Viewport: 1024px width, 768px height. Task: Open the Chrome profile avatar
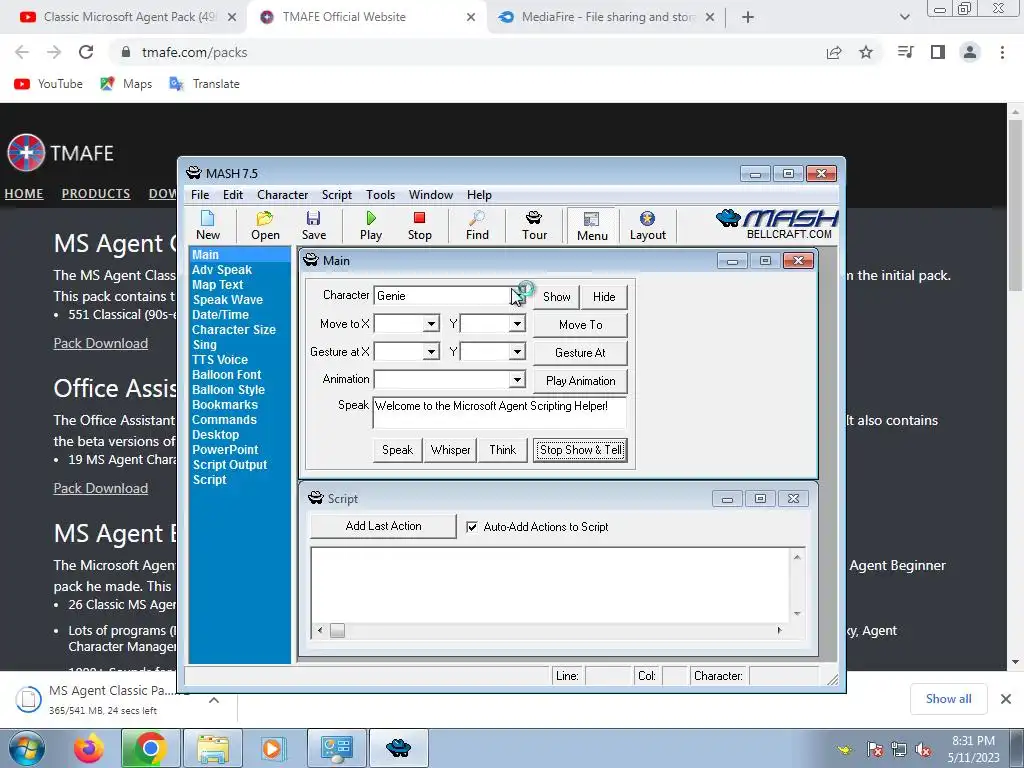[970, 52]
